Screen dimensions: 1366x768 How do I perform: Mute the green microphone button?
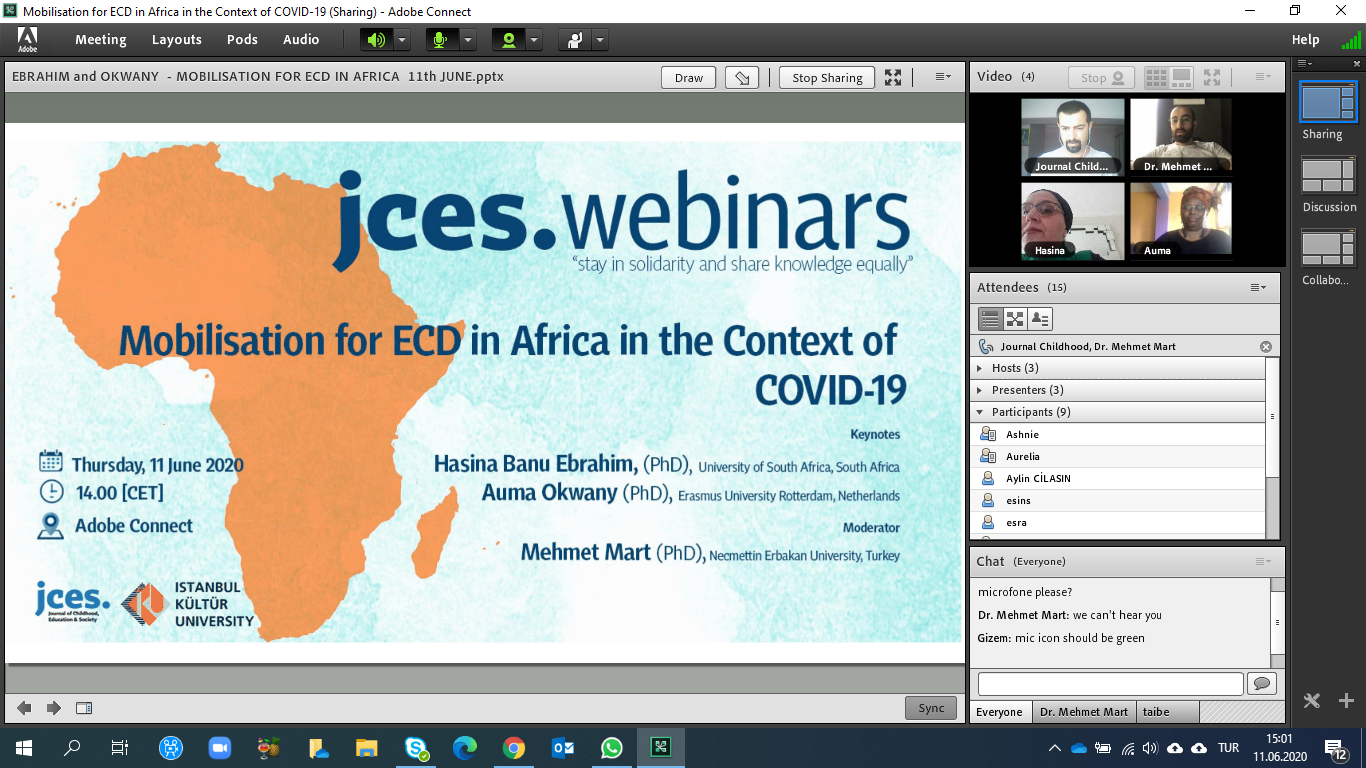(x=438, y=40)
